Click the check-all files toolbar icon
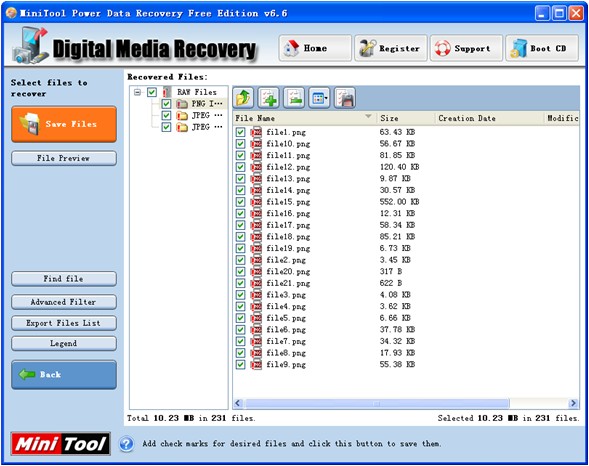This screenshot has height=466, width=589. (269, 98)
